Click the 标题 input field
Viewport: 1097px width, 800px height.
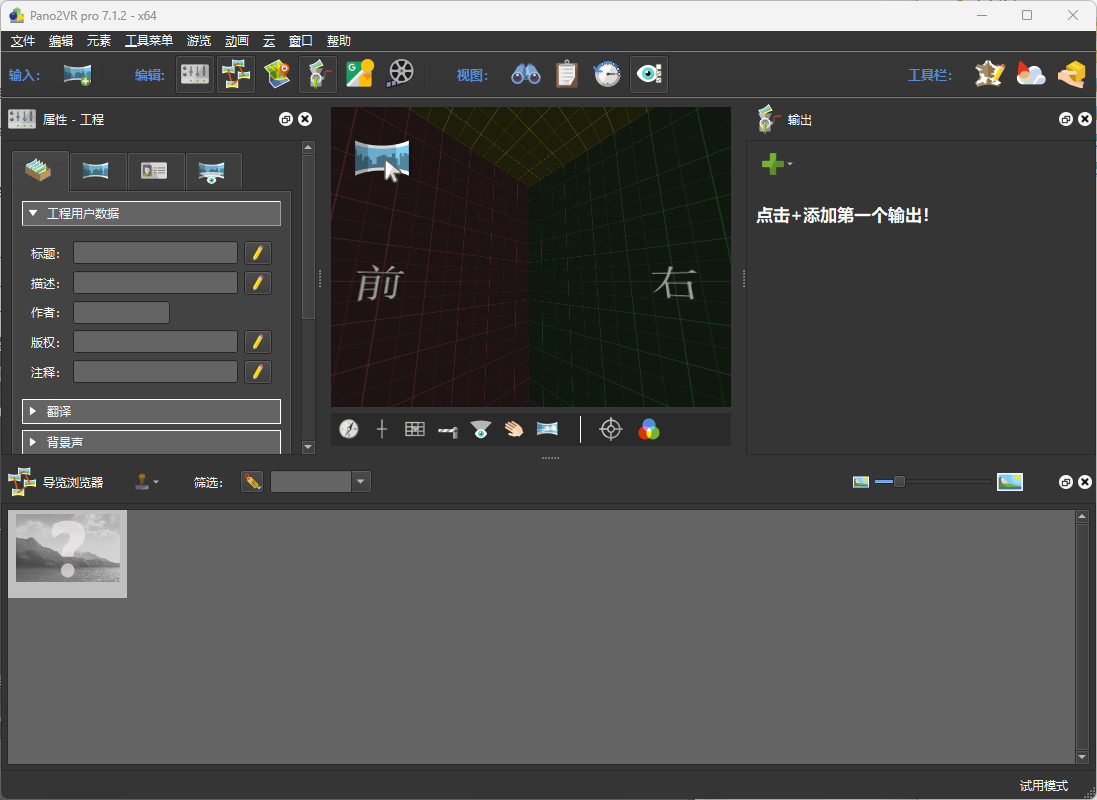coord(155,253)
